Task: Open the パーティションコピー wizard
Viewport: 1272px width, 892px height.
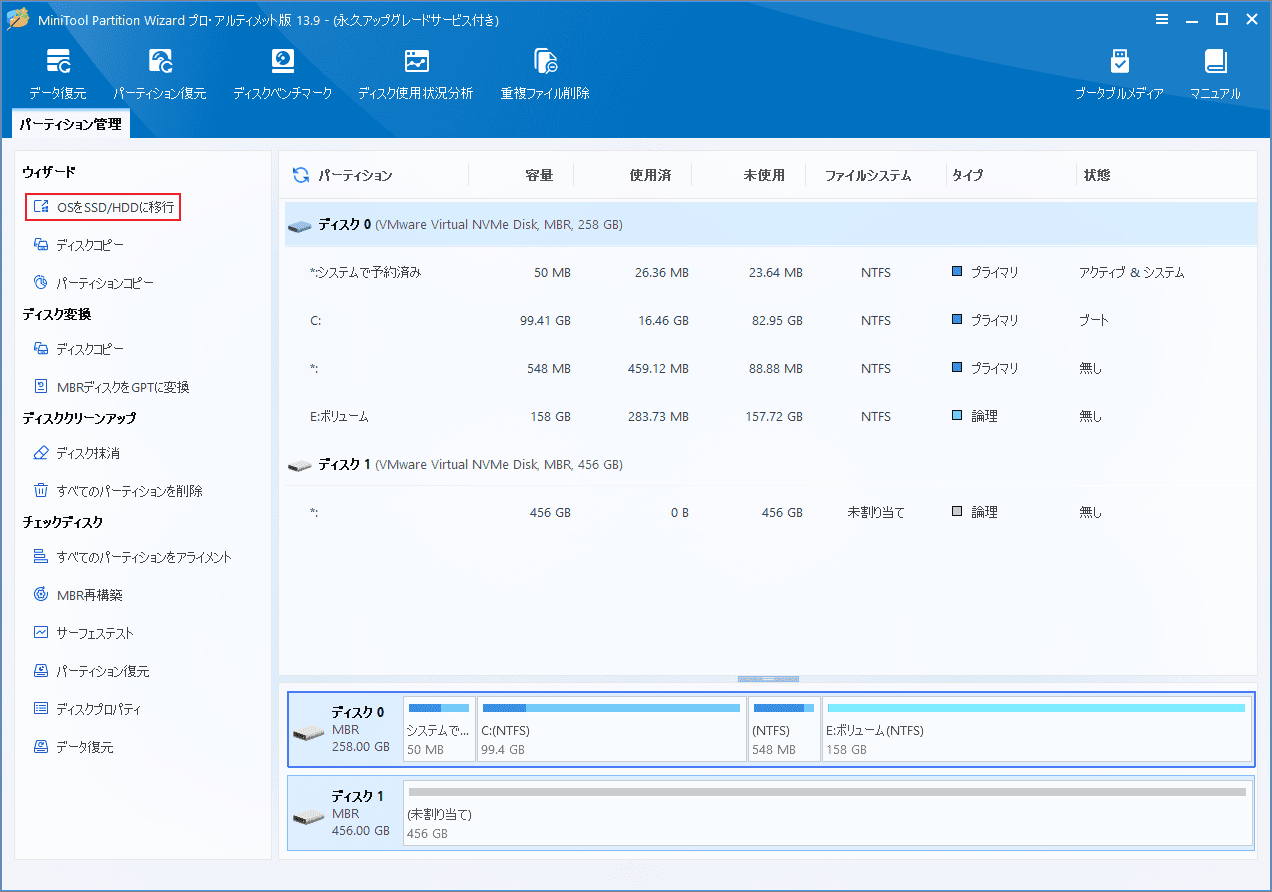Action: 94,283
